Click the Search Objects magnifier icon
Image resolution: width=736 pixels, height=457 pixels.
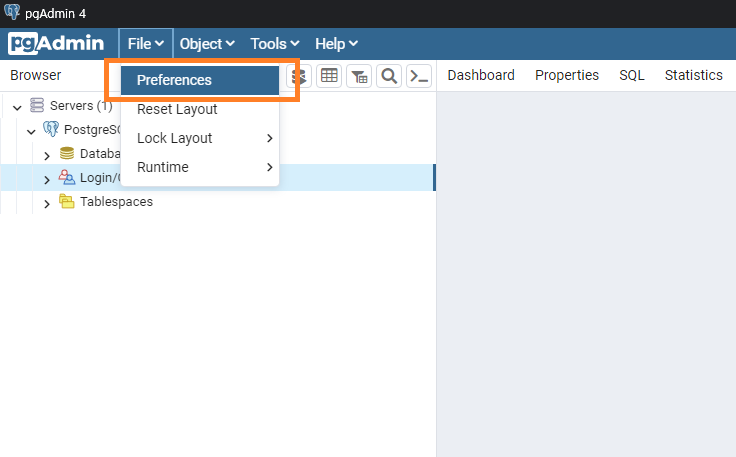click(x=389, y=76)
